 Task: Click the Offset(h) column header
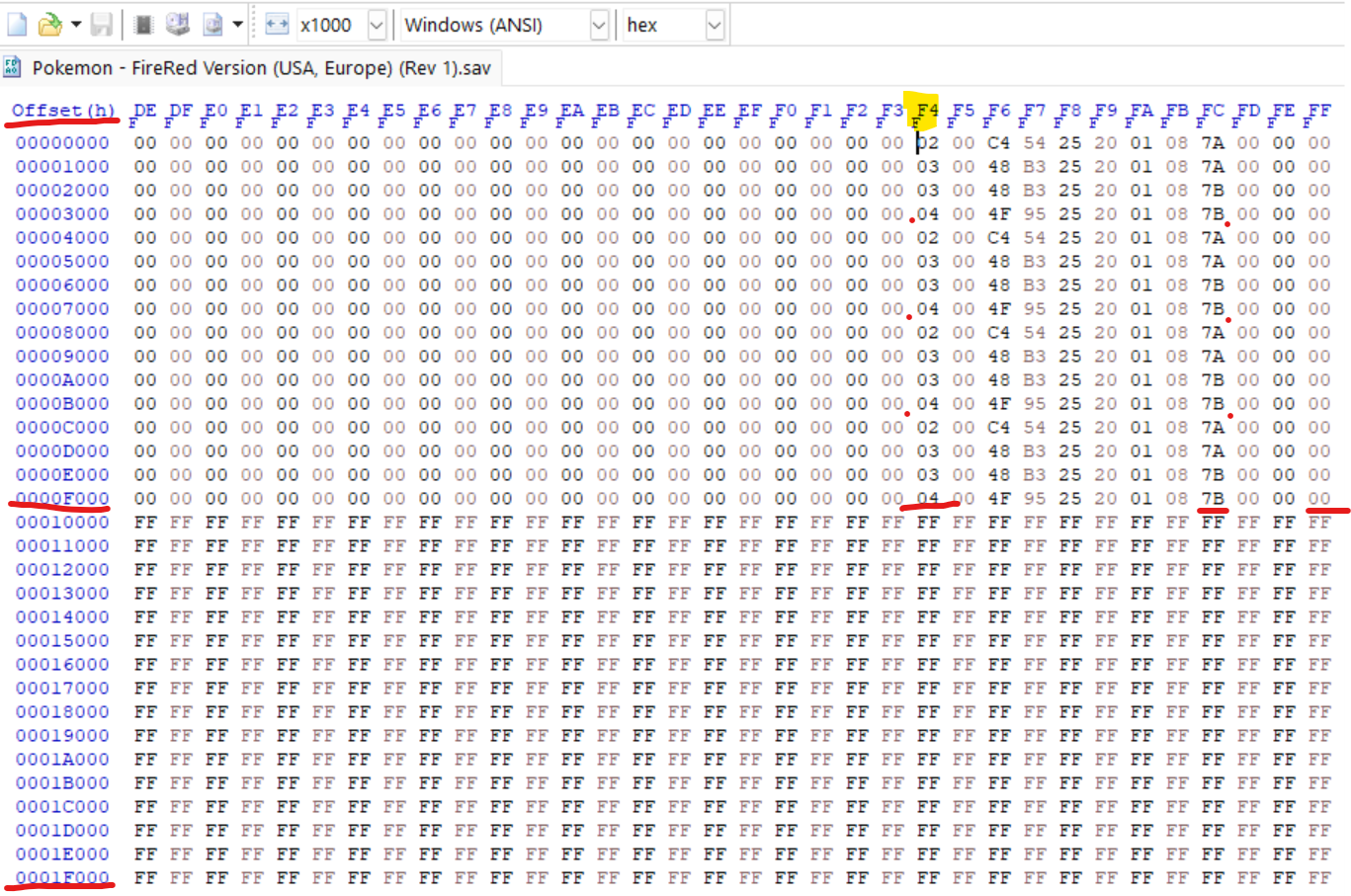63,111
